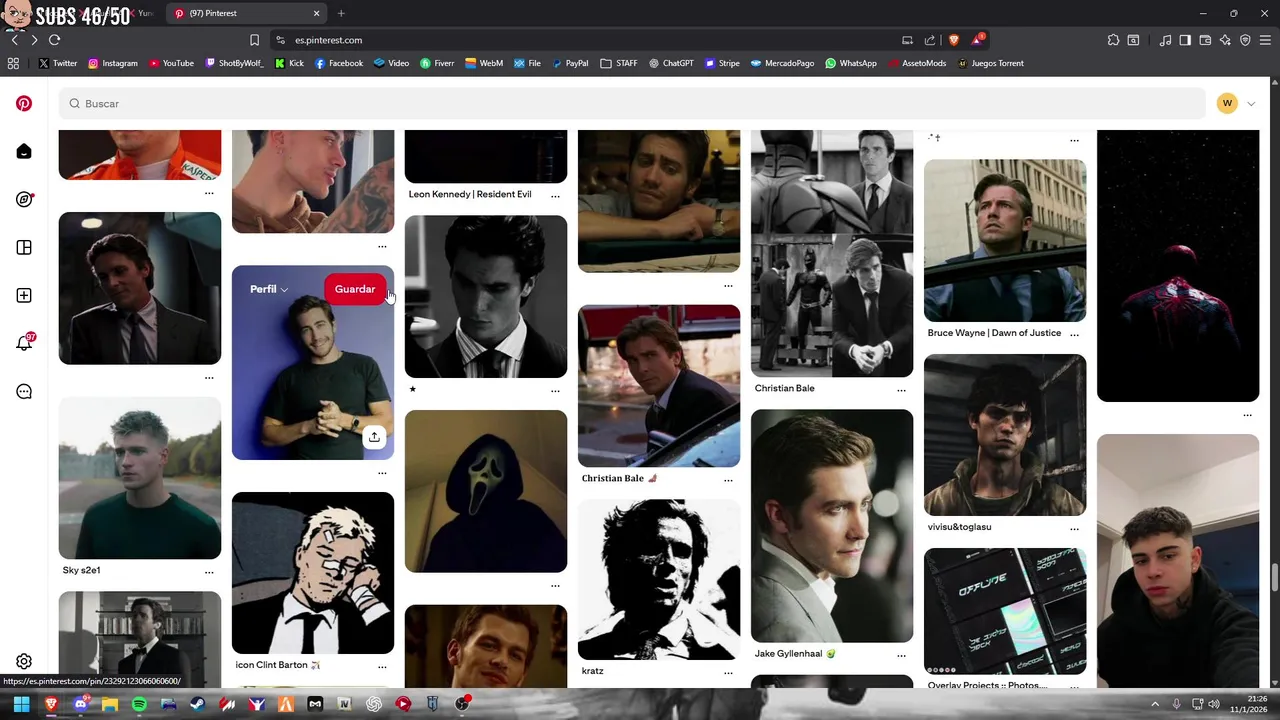Go back with the browser back arrow

coord(14,40)
